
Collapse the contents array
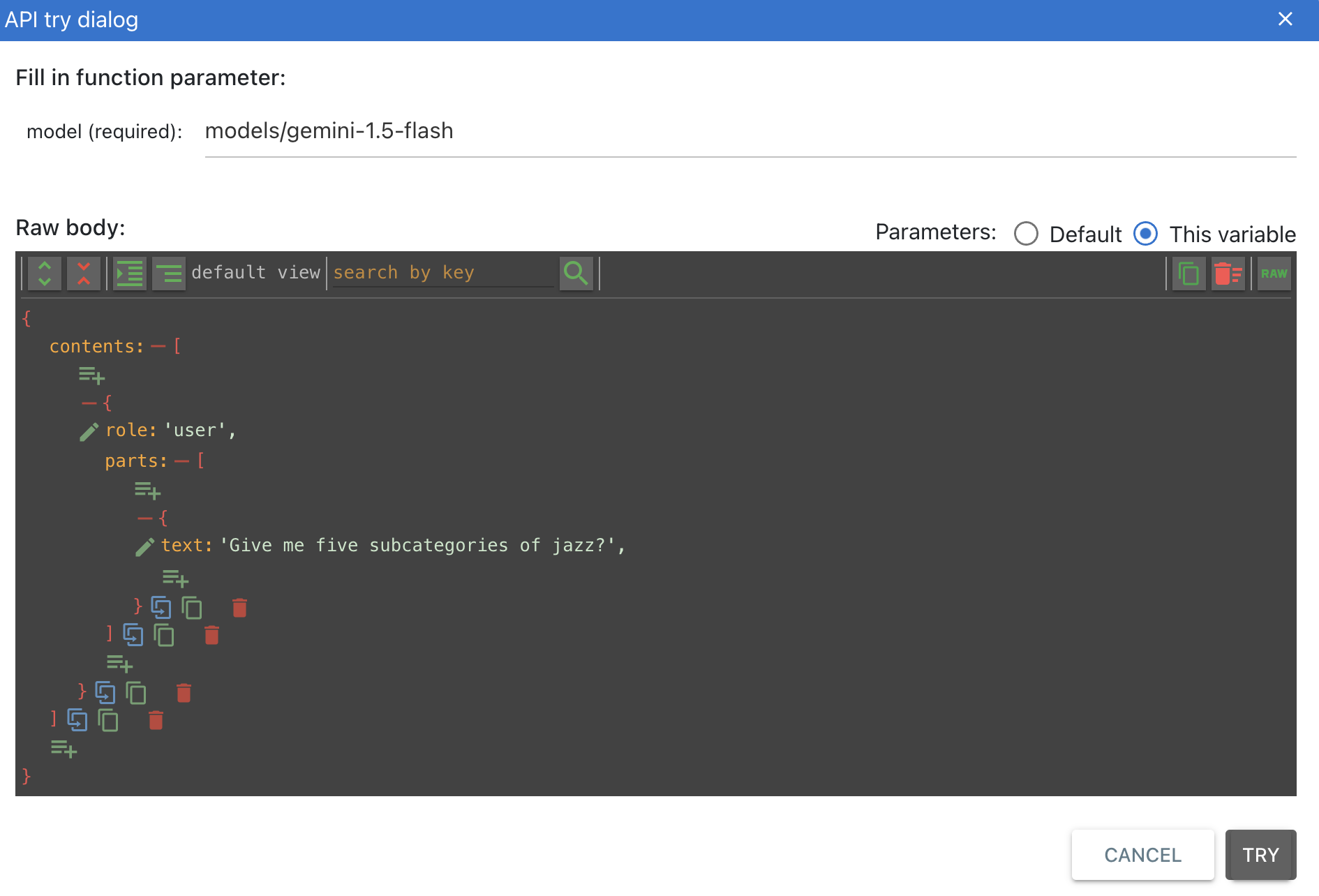158,347
